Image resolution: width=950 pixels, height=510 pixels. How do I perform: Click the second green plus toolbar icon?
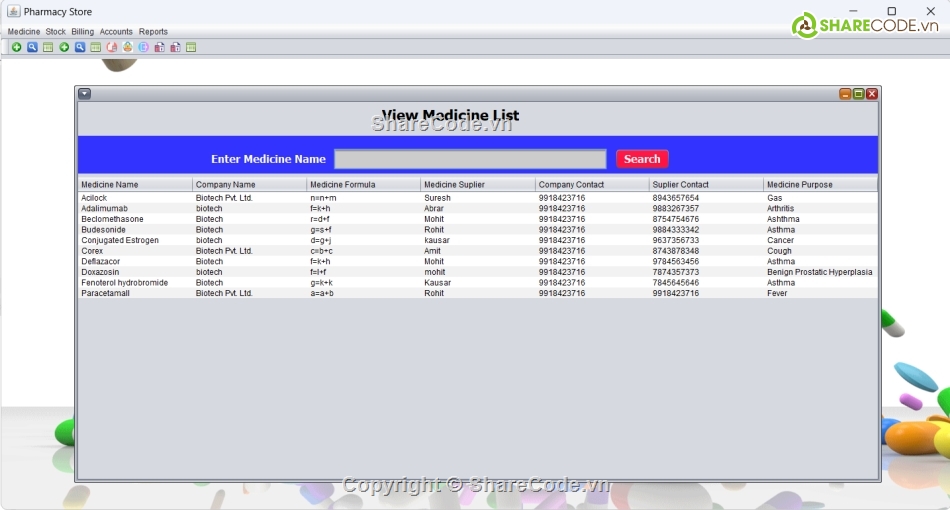tap(64, 47)
